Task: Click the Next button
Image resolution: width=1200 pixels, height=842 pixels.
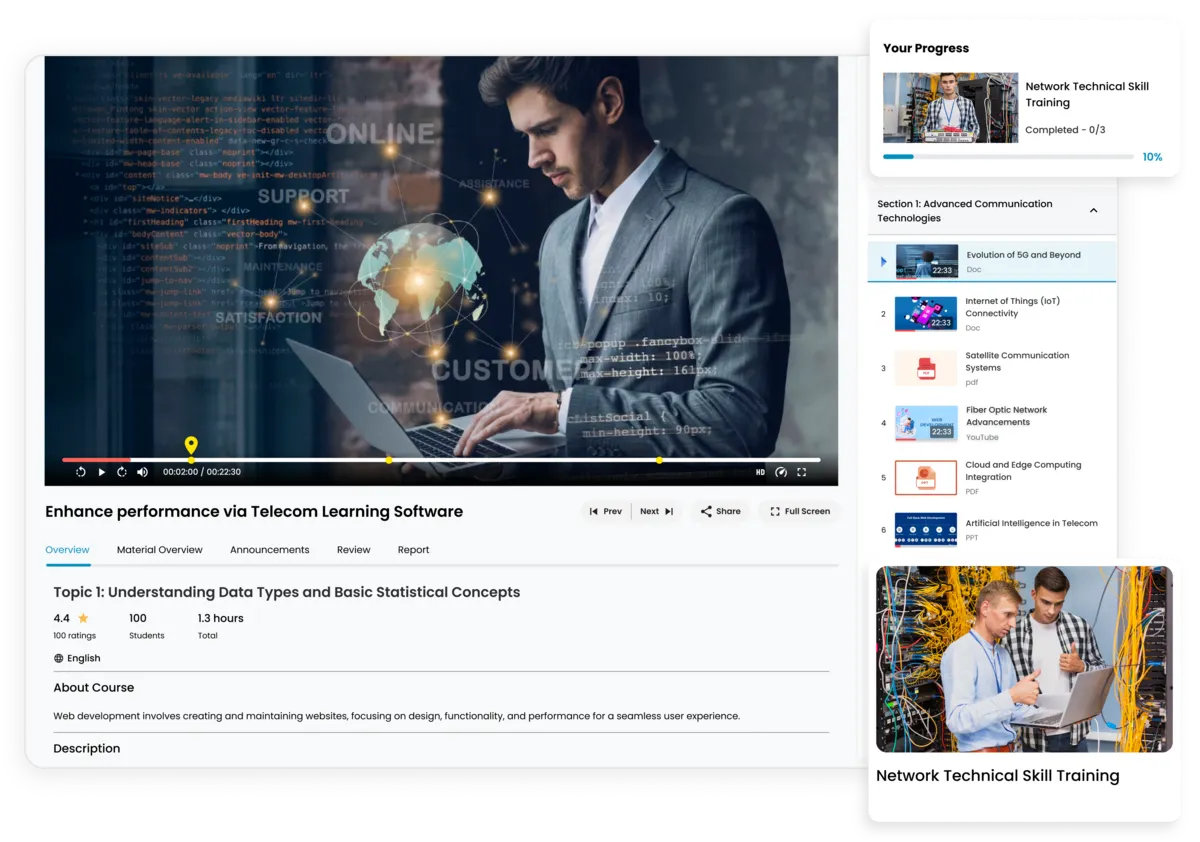Action: pos(655,511)
